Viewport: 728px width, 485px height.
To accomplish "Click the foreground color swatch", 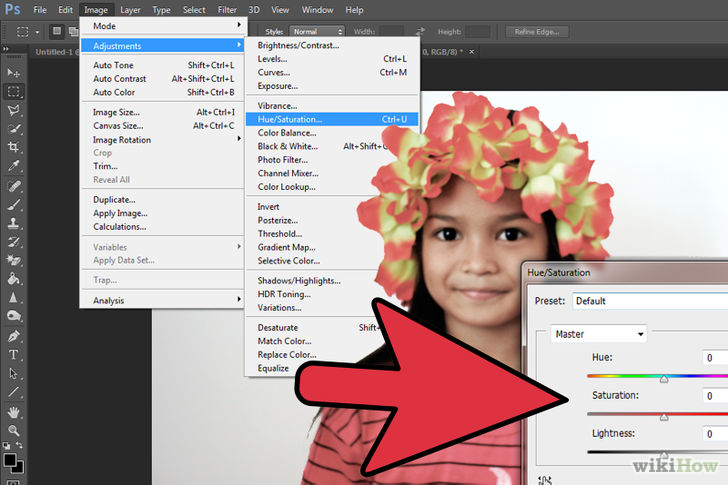I will [x=9, y=459].
